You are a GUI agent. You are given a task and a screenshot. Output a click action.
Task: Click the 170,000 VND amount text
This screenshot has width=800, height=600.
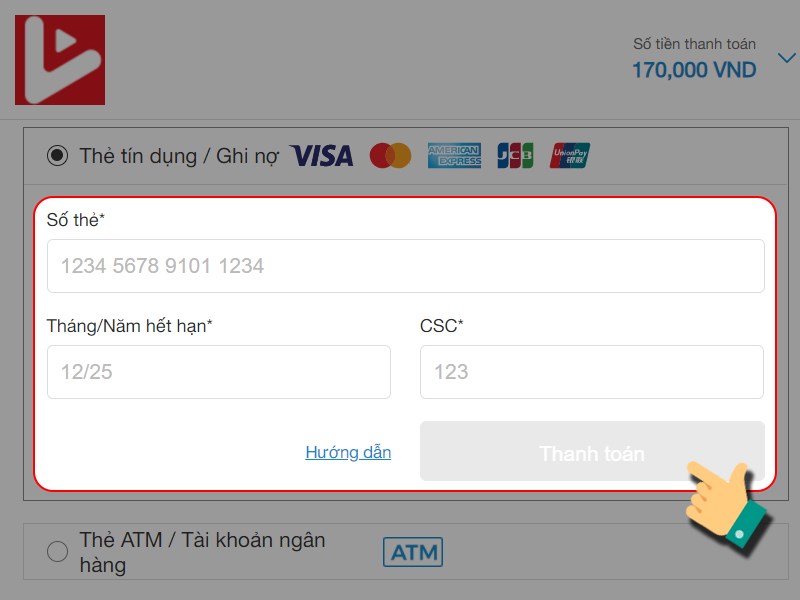point(694,70)
